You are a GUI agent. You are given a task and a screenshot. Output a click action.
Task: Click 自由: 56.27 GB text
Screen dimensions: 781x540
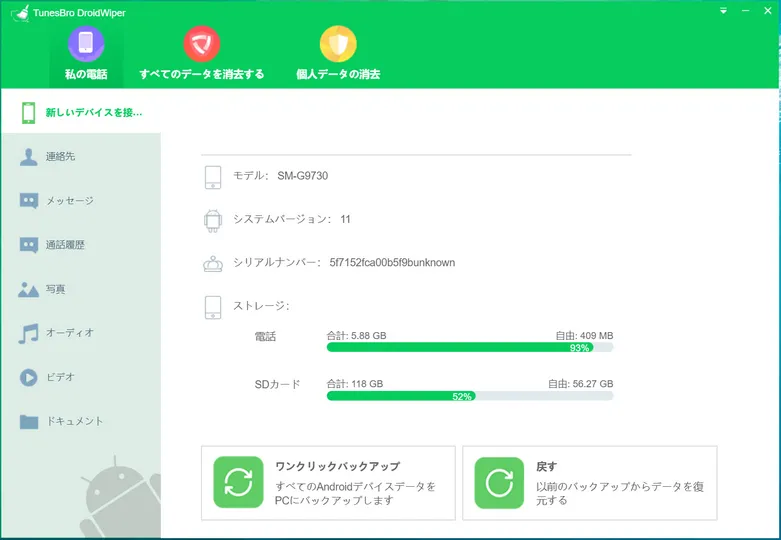pos(581,384)
